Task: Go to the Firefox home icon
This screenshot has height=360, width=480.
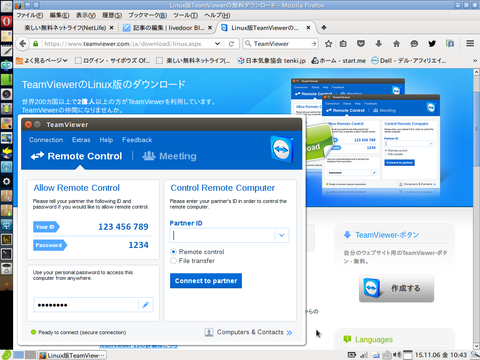Action: [396, 44]
